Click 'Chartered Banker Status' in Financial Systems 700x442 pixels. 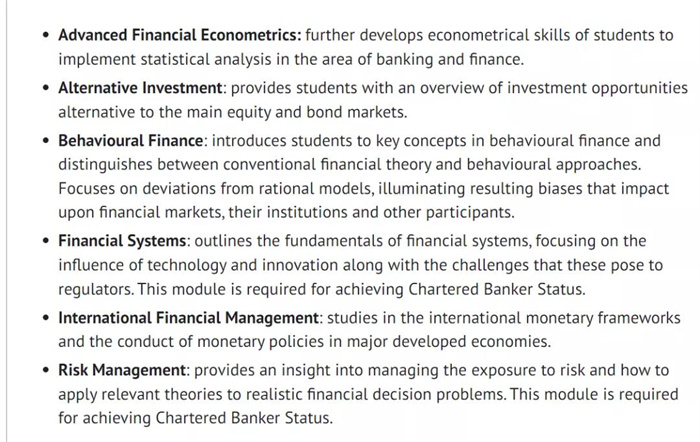point(495,289)
